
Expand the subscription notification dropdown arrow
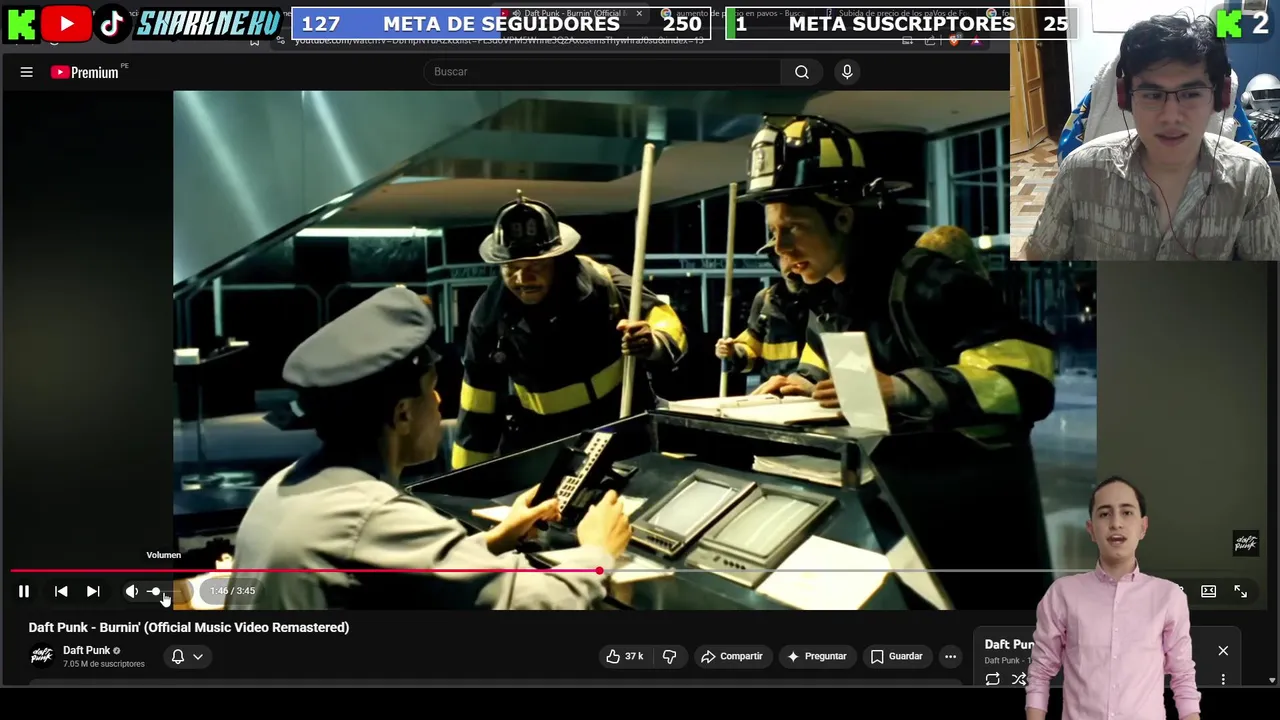(x=198, y=657)
